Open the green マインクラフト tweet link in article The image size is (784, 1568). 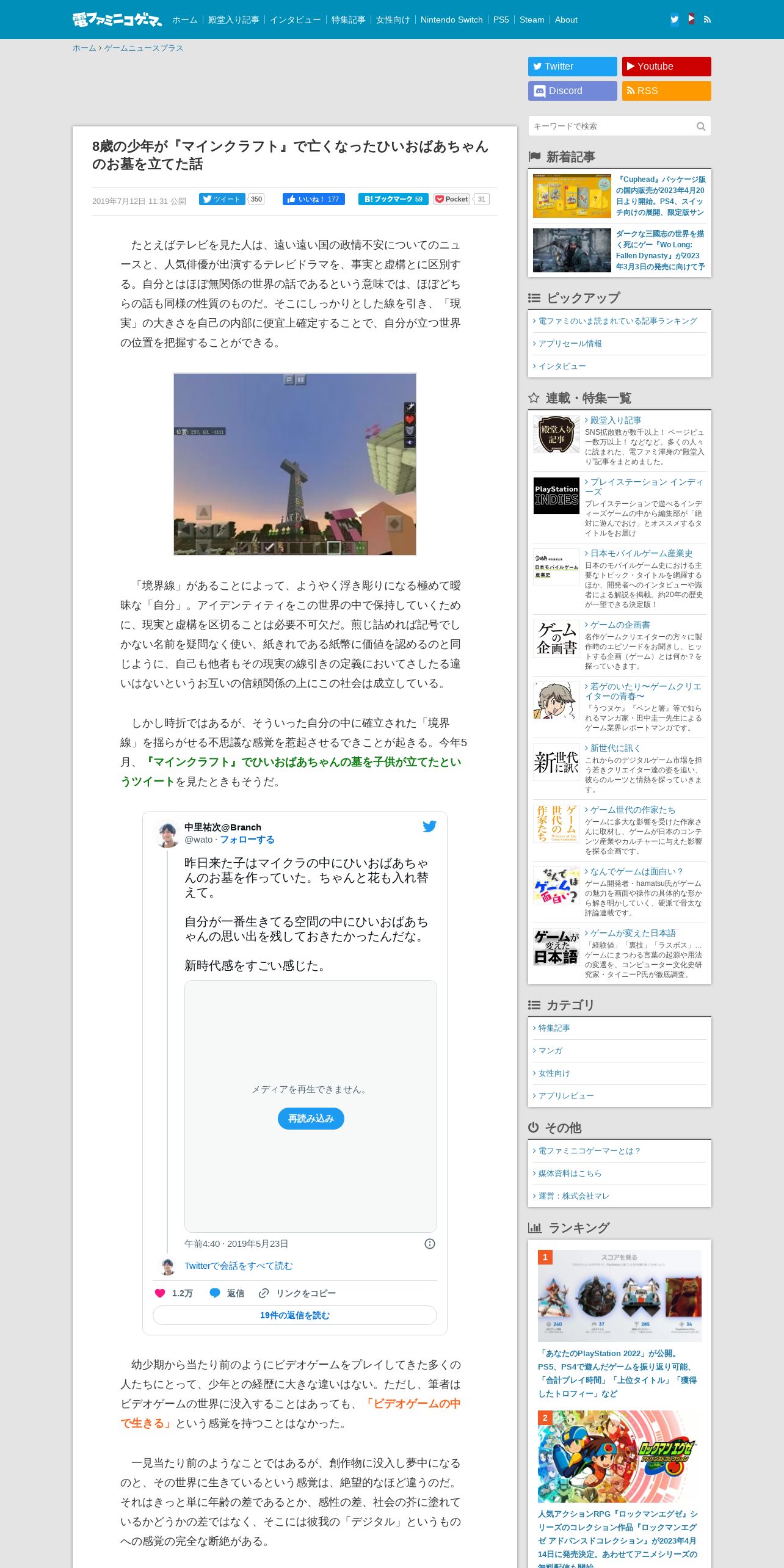point(291,772)
